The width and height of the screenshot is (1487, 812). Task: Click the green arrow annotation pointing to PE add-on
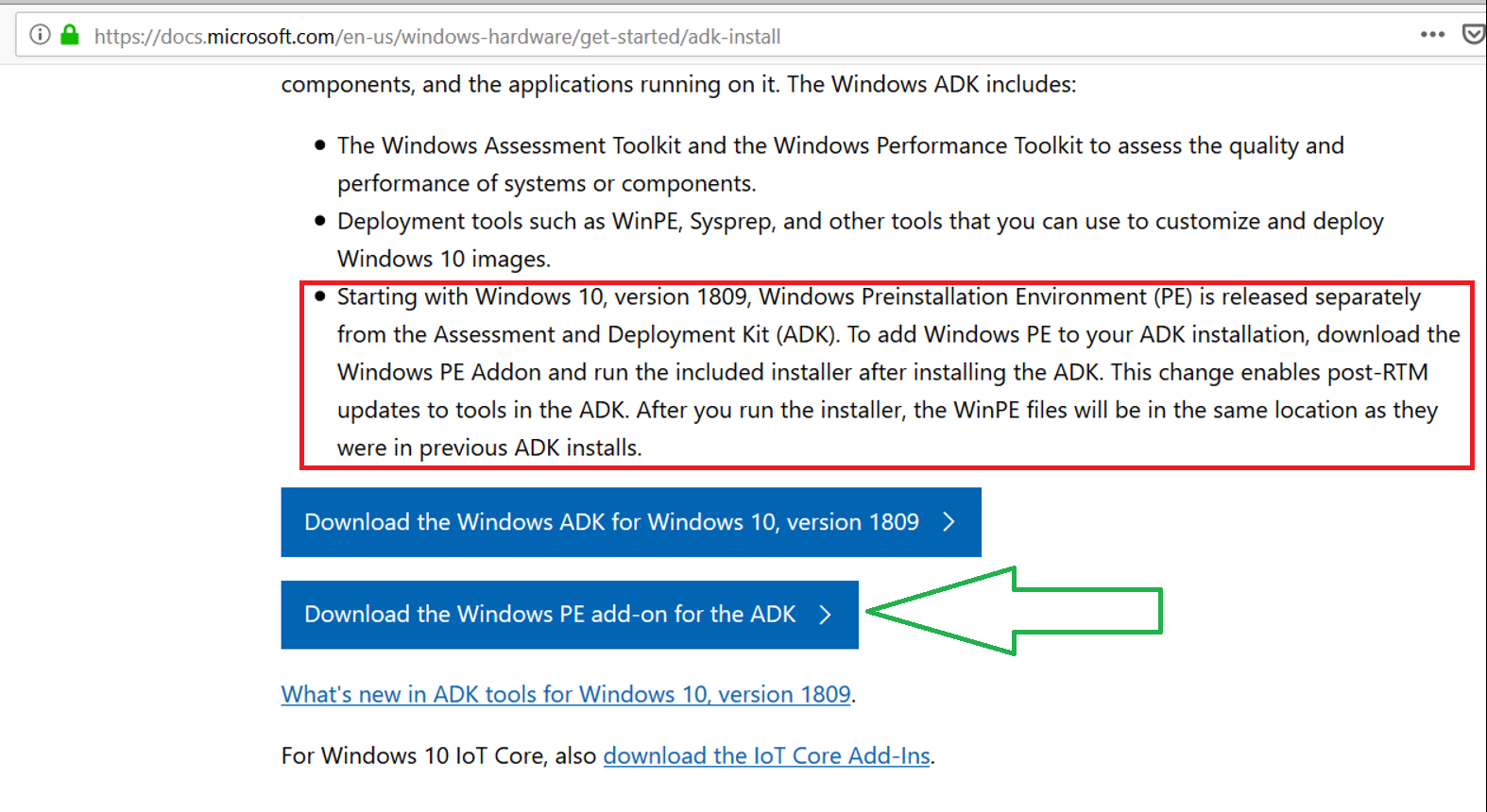point(1014,611)
